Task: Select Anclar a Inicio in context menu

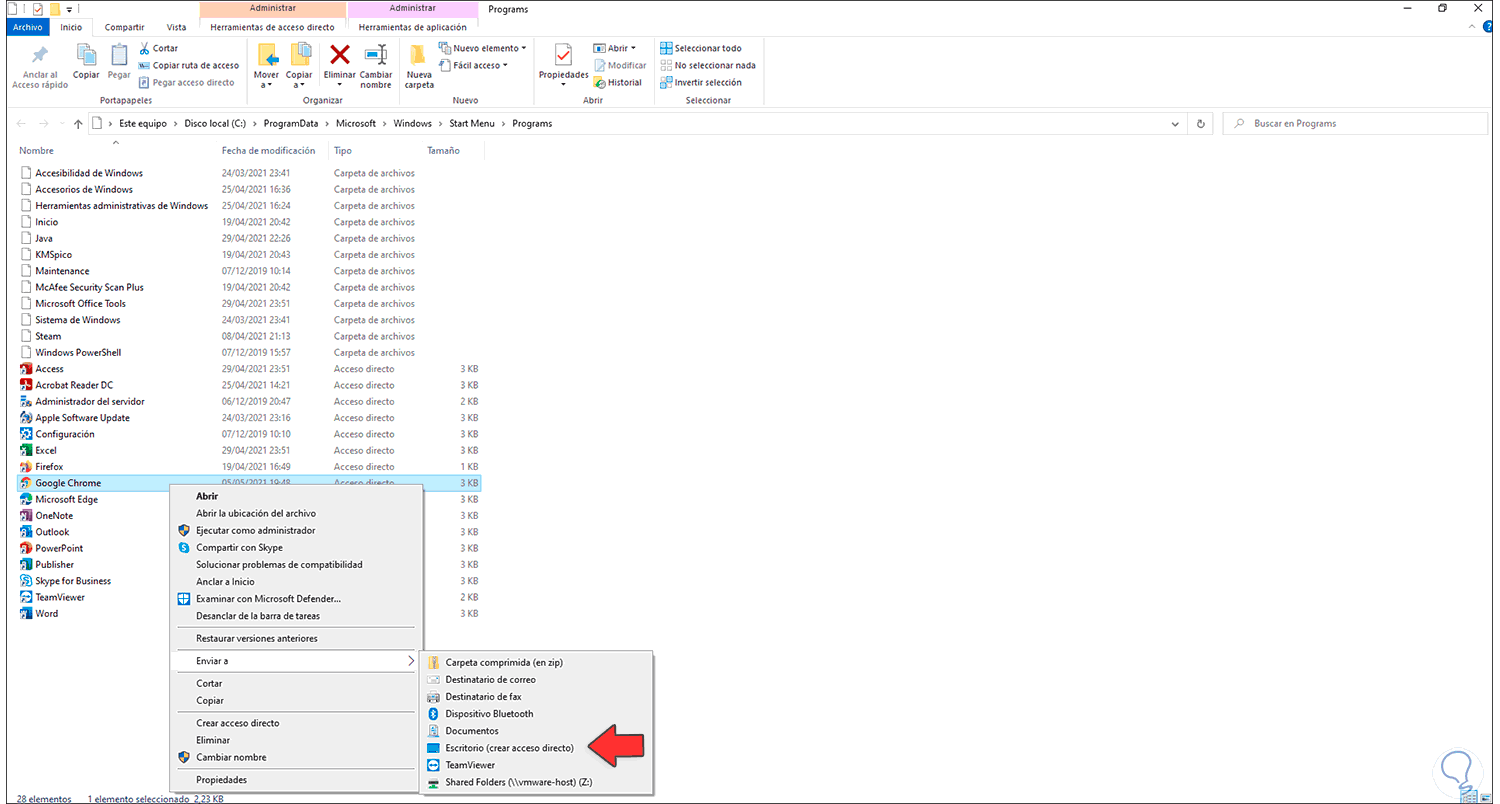Action: click(225, 581)
